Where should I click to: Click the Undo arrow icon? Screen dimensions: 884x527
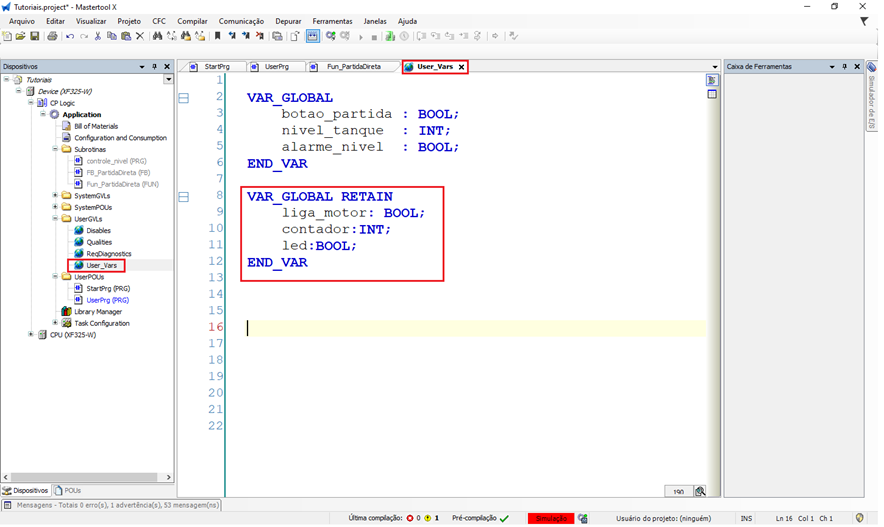click(69, 36)
